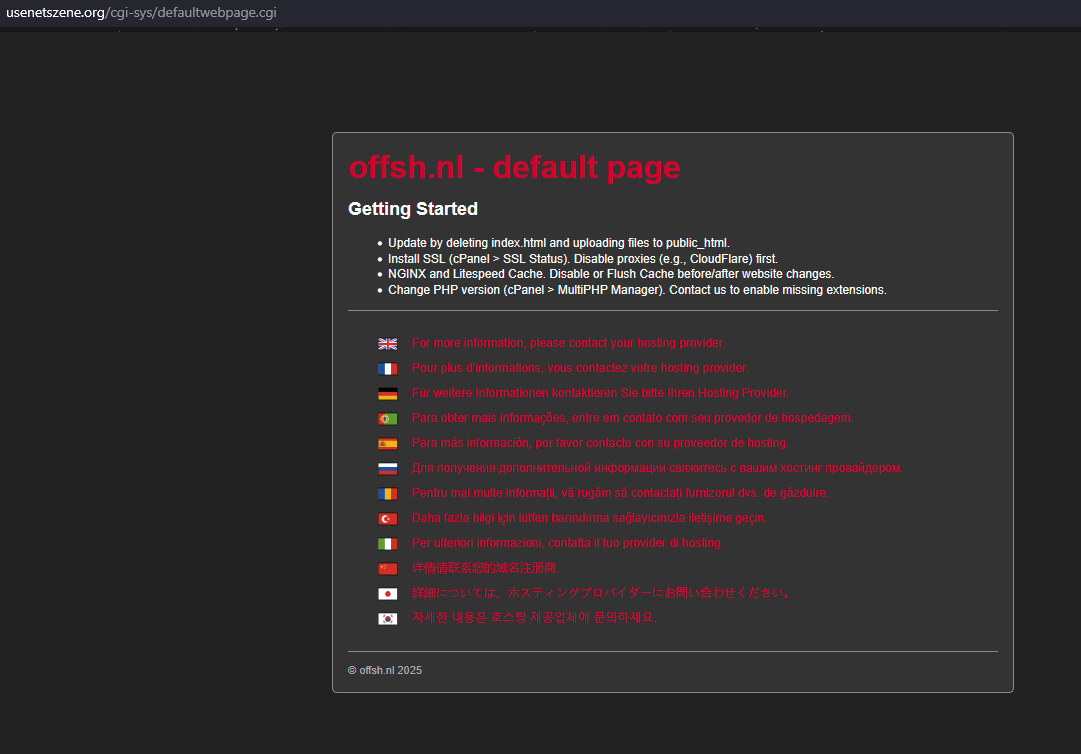Viewport: 1081px width, 754px height.
Task: Follow the Italian "Per ulteriori informazioni" link
Action: (x=567, y=543)
